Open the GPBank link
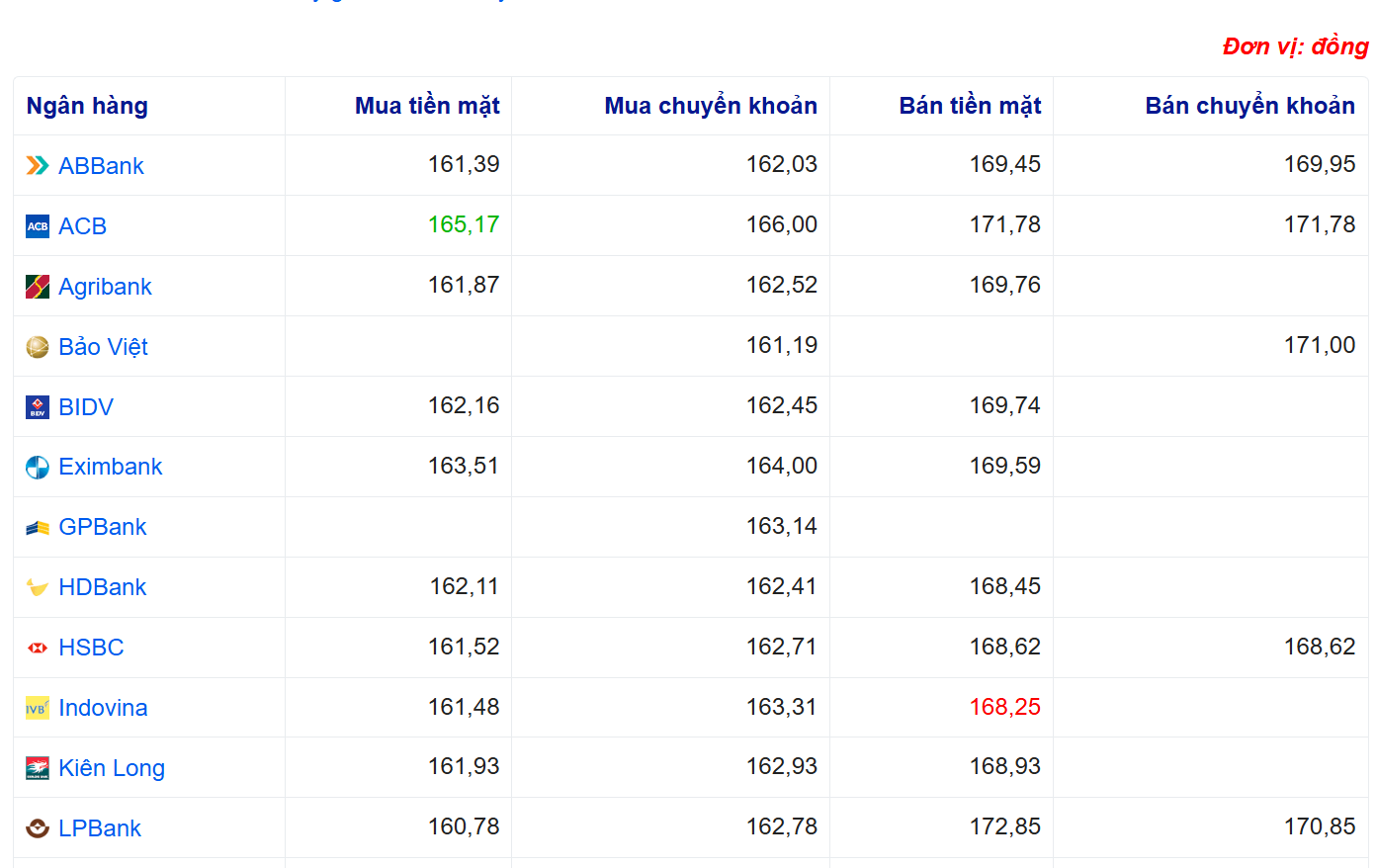Image resolution: width=1377 pixels, height=868 pixels. pos(102,527)
